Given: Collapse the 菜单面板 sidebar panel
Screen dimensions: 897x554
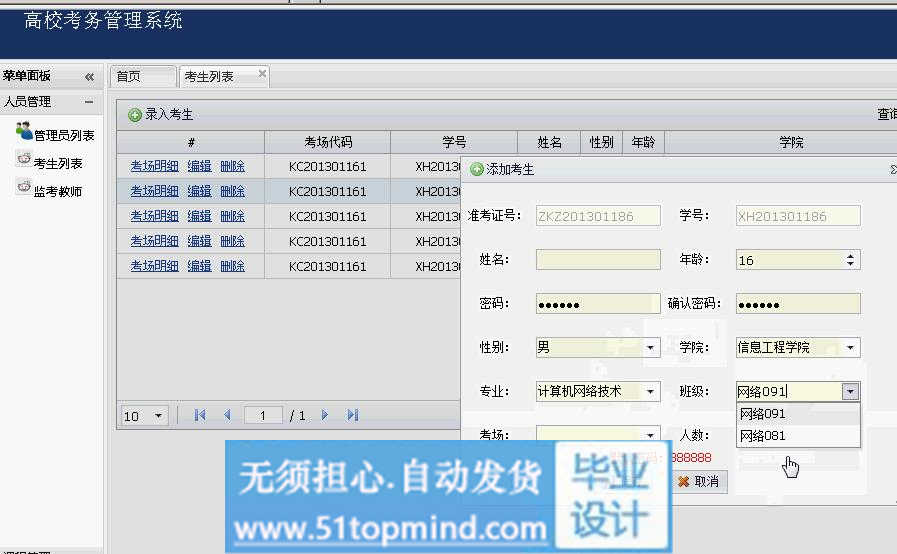Looking at the screenshot, I should 89,77.
